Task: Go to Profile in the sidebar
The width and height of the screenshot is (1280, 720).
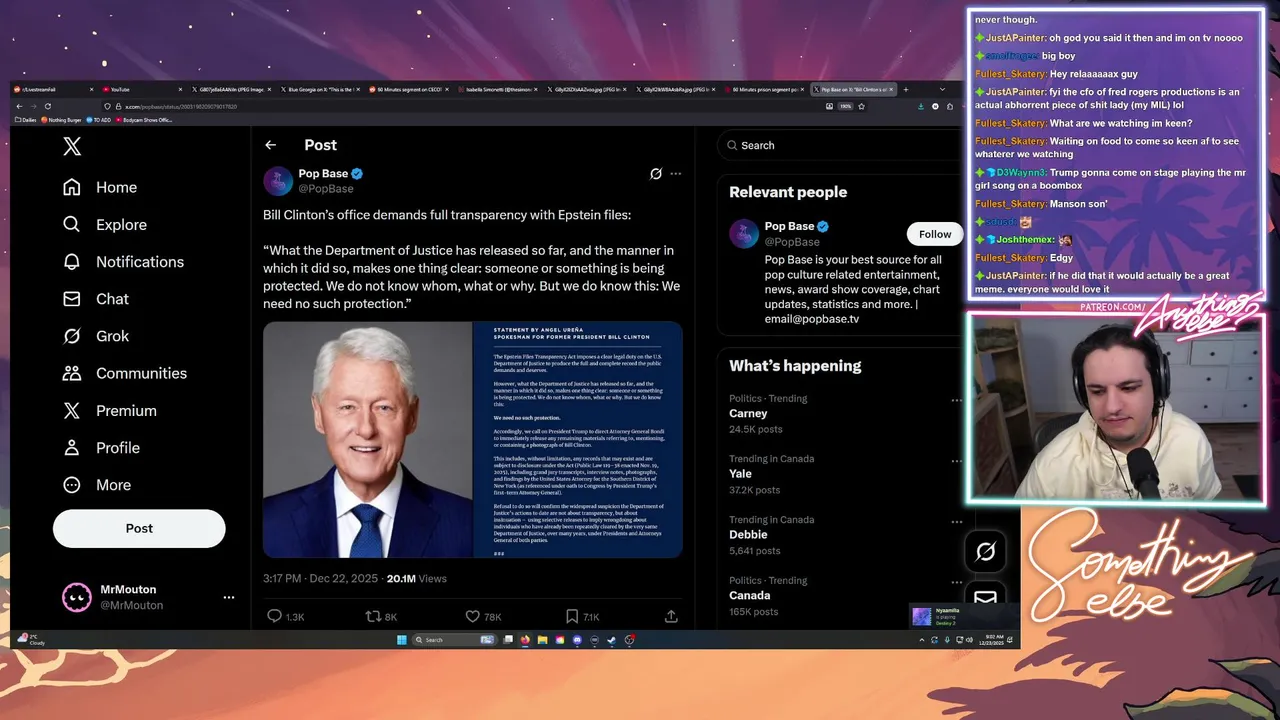Action: pyautogui.click(x=100, y=448)
